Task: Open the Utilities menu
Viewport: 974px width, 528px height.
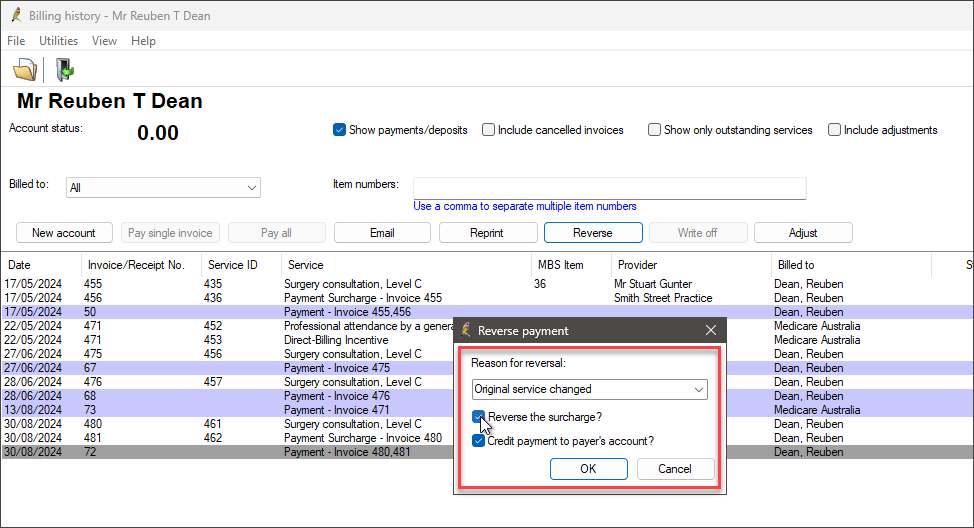Action: click(58, 41)
